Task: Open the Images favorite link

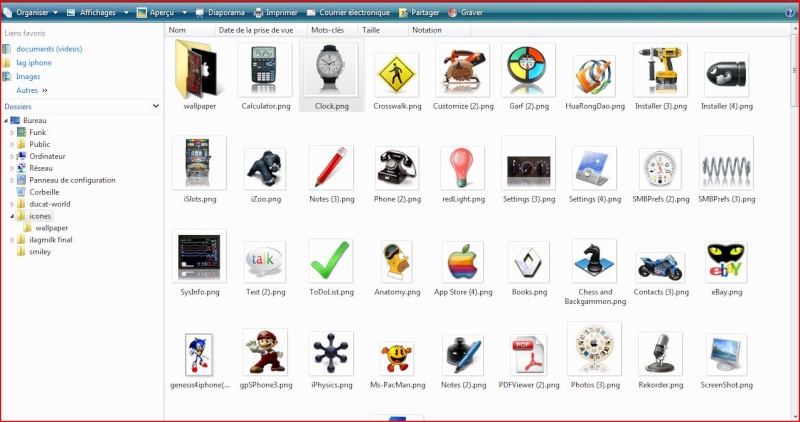Action: point(28,77)
